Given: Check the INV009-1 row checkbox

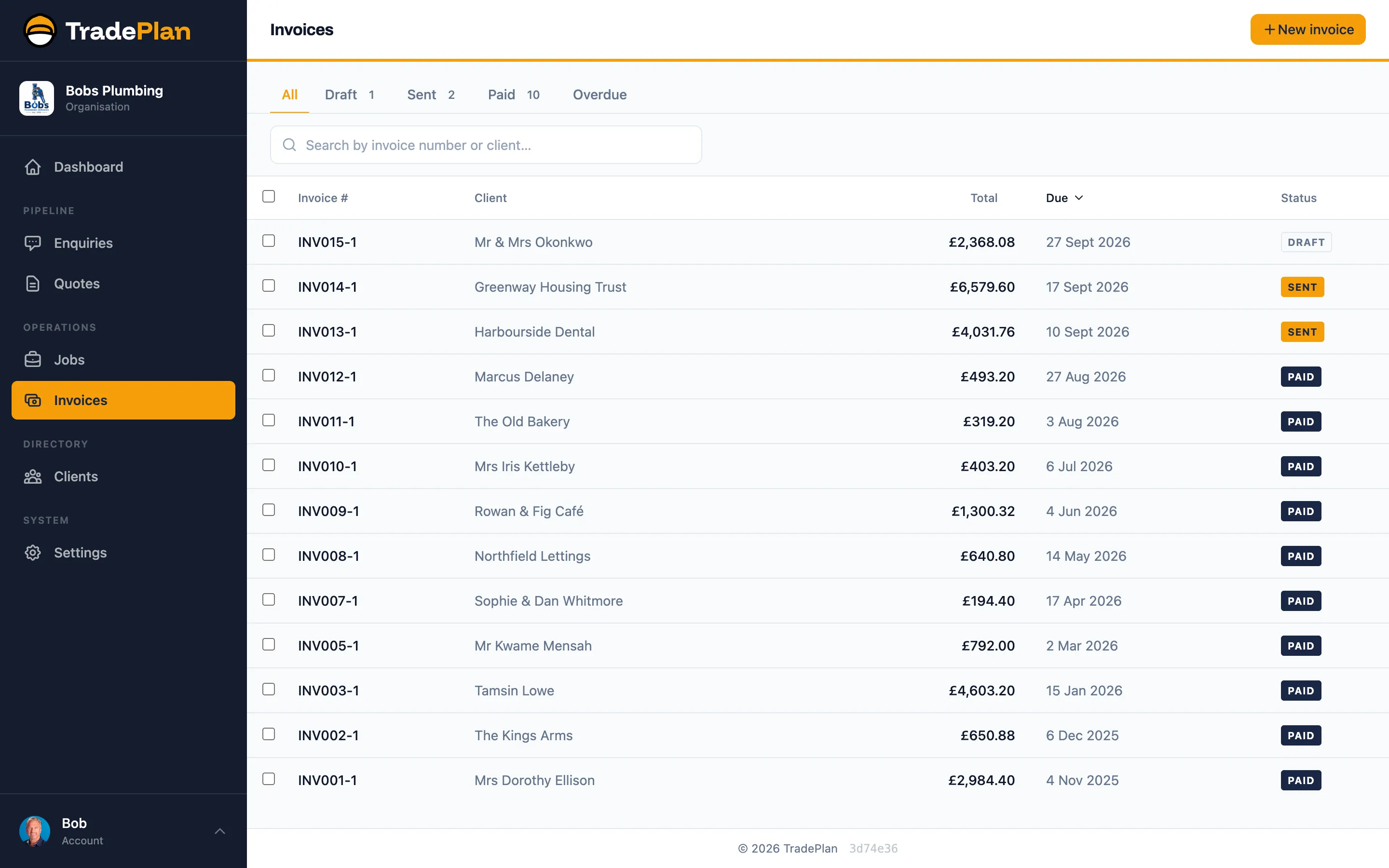Looking at the screenshot, I should coord(269,510).
